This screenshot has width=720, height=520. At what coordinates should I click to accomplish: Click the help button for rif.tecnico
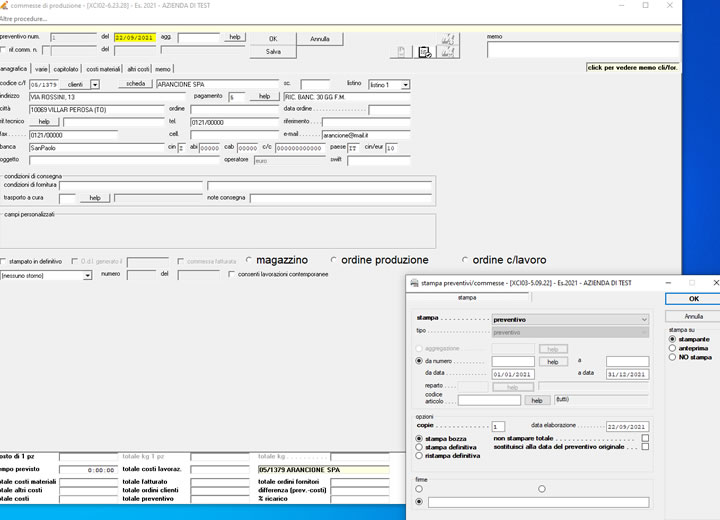tap(44, 121)
